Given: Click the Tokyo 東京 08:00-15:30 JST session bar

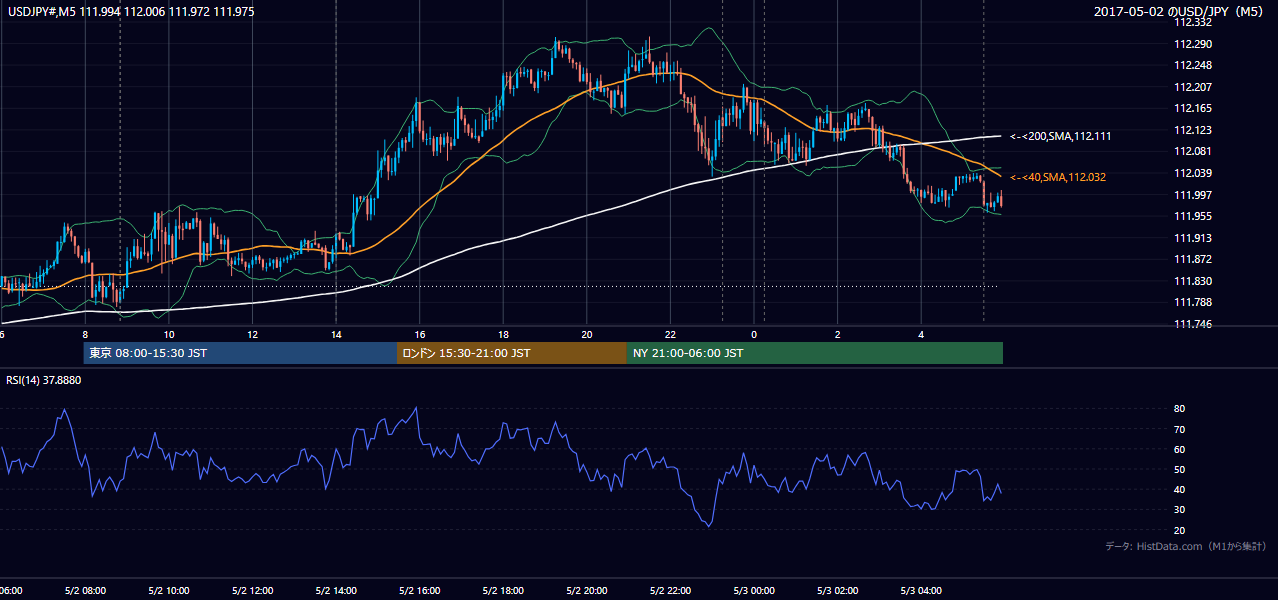Looking at the screenshot, I should click(240, 353).
